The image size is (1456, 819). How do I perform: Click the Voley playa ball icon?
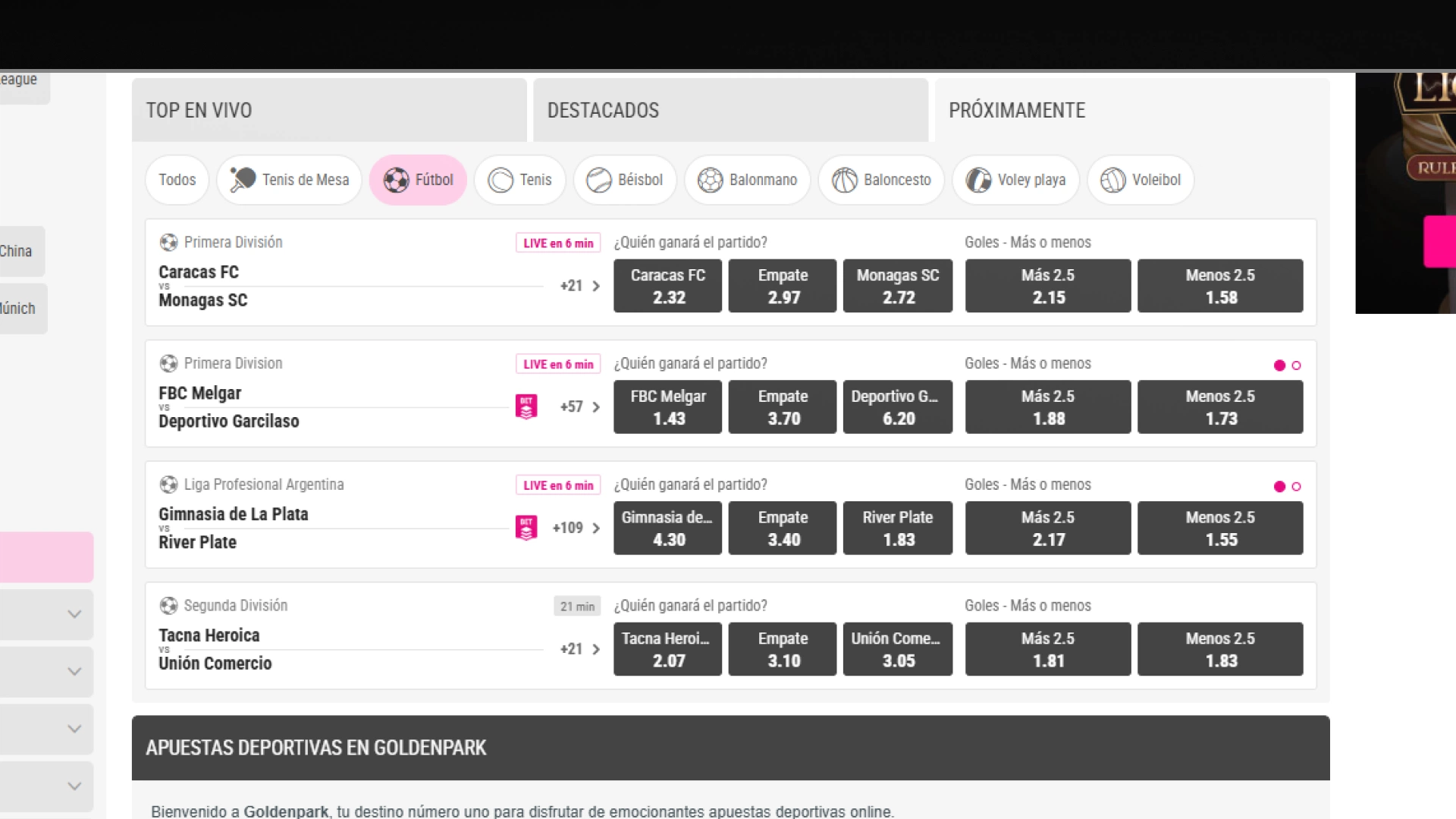click(978, 180)
